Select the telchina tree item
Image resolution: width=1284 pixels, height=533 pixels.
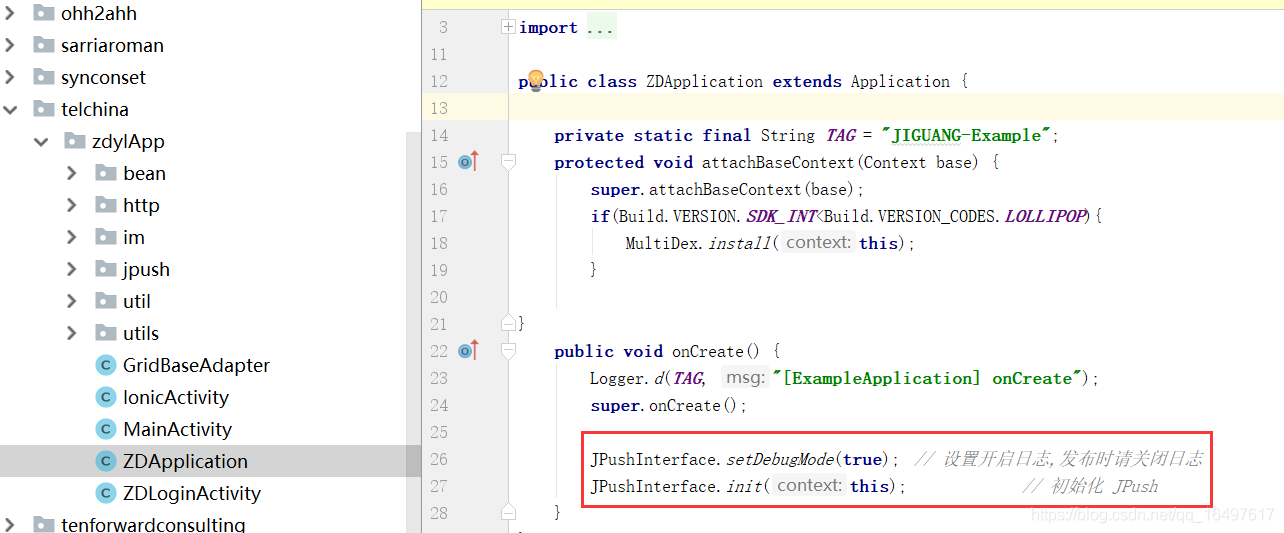[x=95, y=109]
